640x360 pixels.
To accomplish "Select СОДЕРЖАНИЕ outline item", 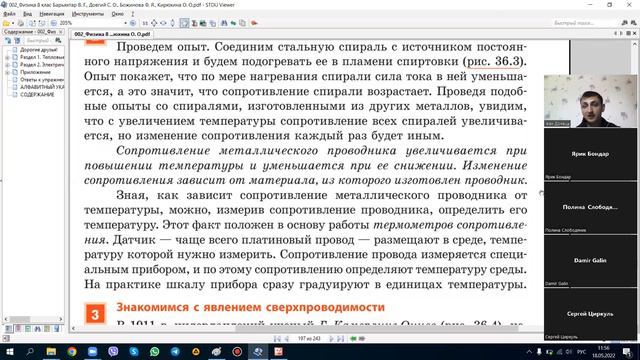I will click(x=37, y=94).
